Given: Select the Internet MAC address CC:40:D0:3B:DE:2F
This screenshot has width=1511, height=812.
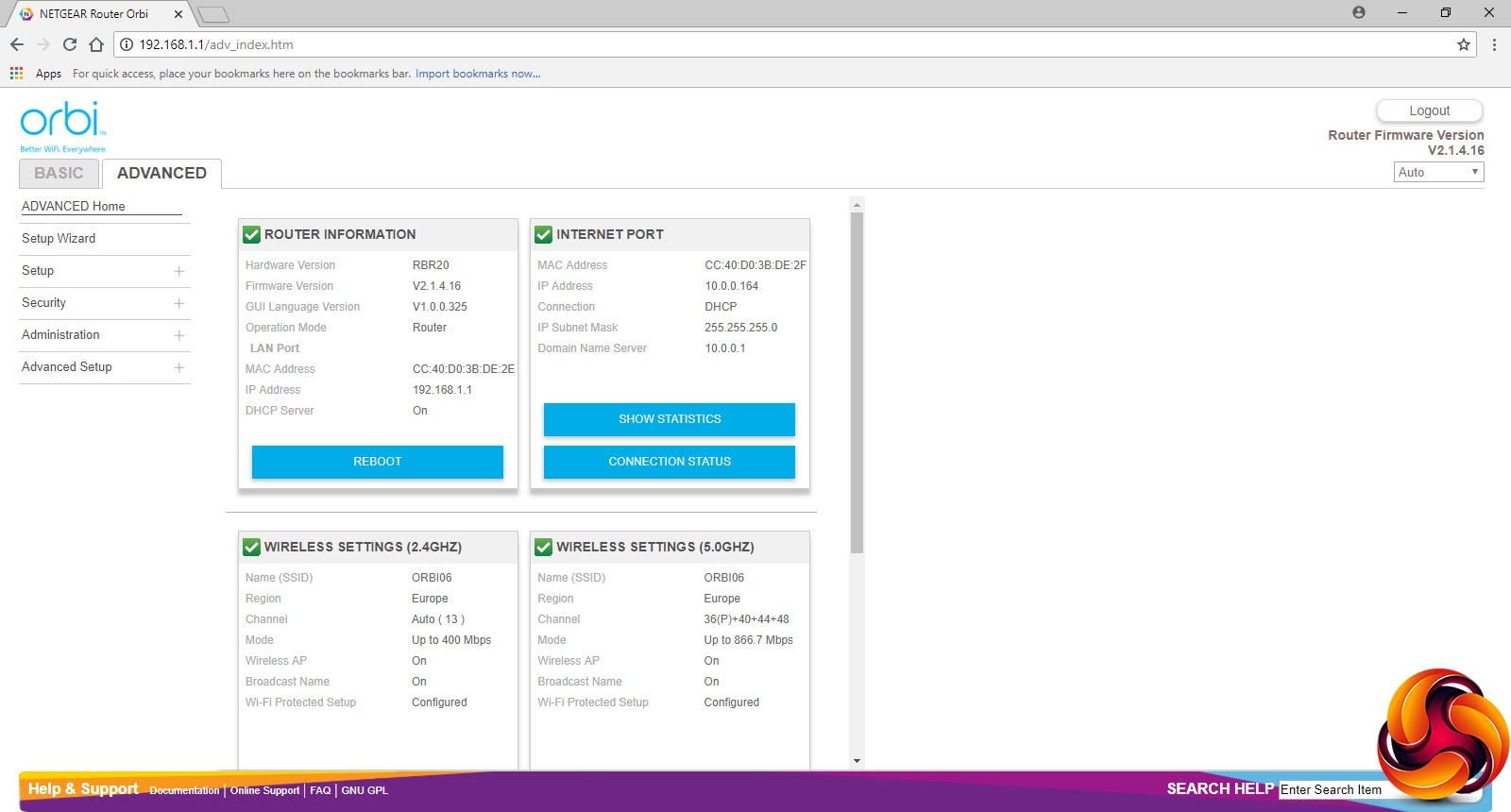Looking at the screenshot, I should pyautogui.click(x=755, y=265).
